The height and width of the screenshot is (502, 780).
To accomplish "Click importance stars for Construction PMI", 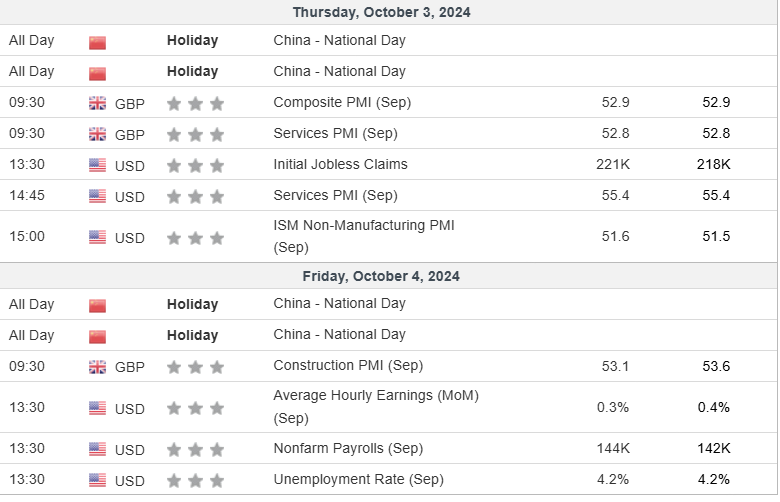I will (x=195, y=367).
